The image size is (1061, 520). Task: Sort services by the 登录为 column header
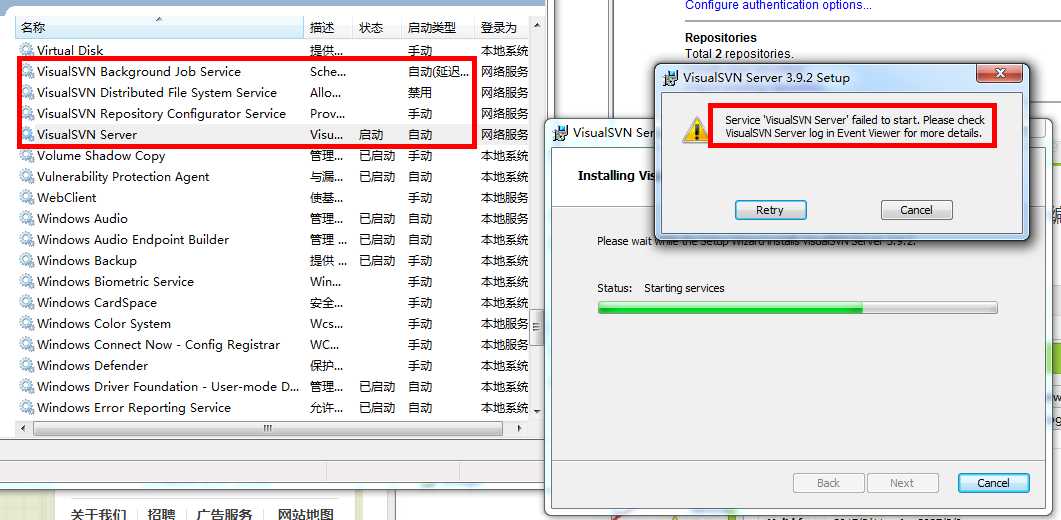point(501,28)
